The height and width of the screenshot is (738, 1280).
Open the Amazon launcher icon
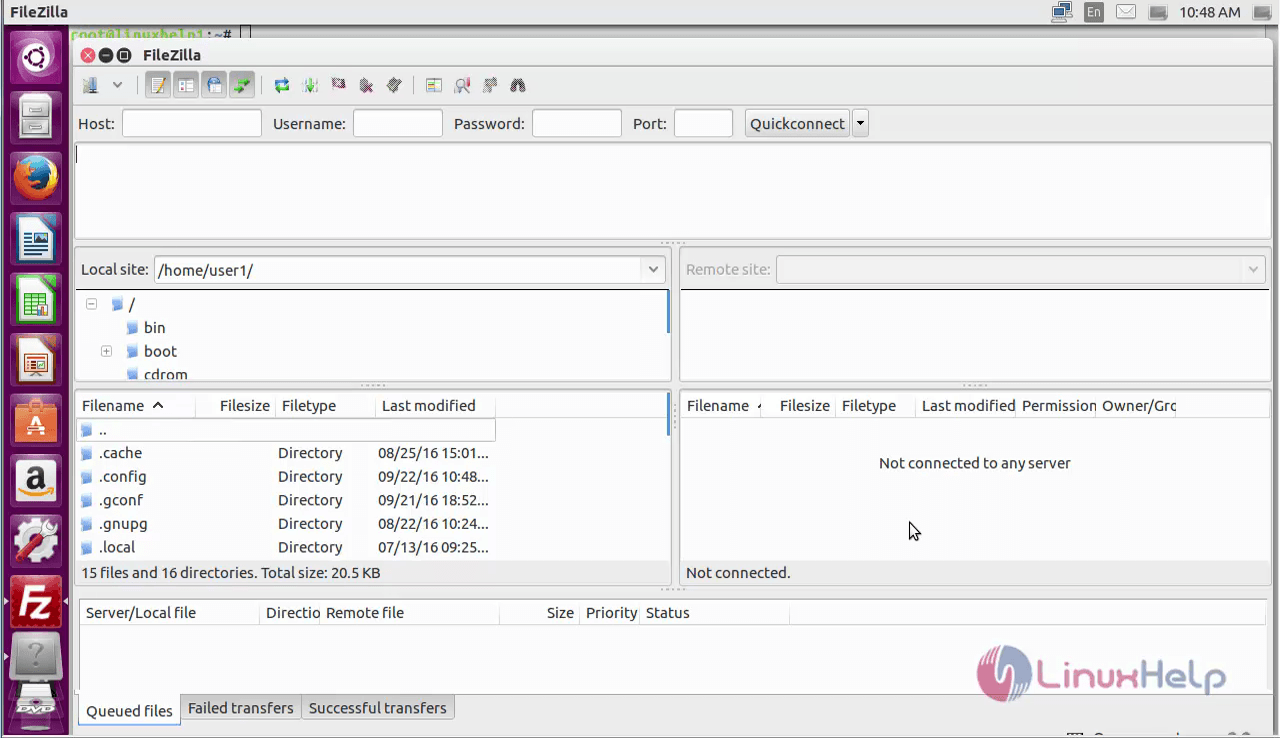pos(37,482)
